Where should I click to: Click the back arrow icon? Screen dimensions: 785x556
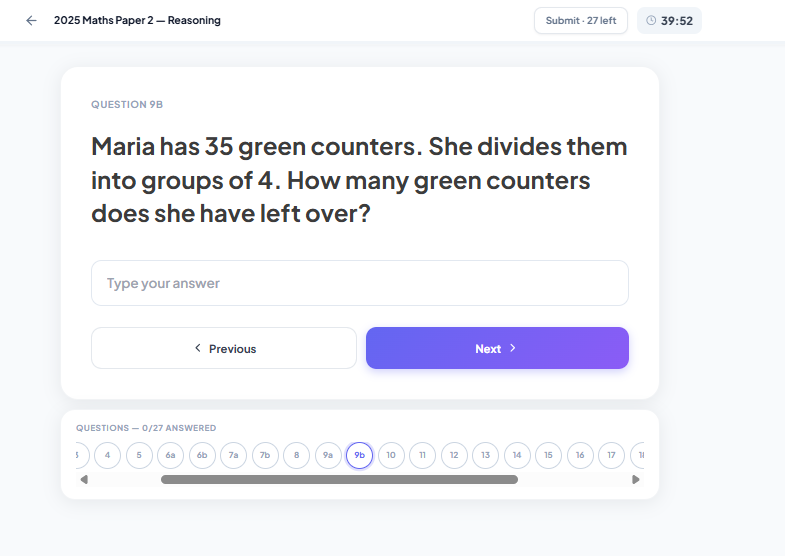[31, 20]
